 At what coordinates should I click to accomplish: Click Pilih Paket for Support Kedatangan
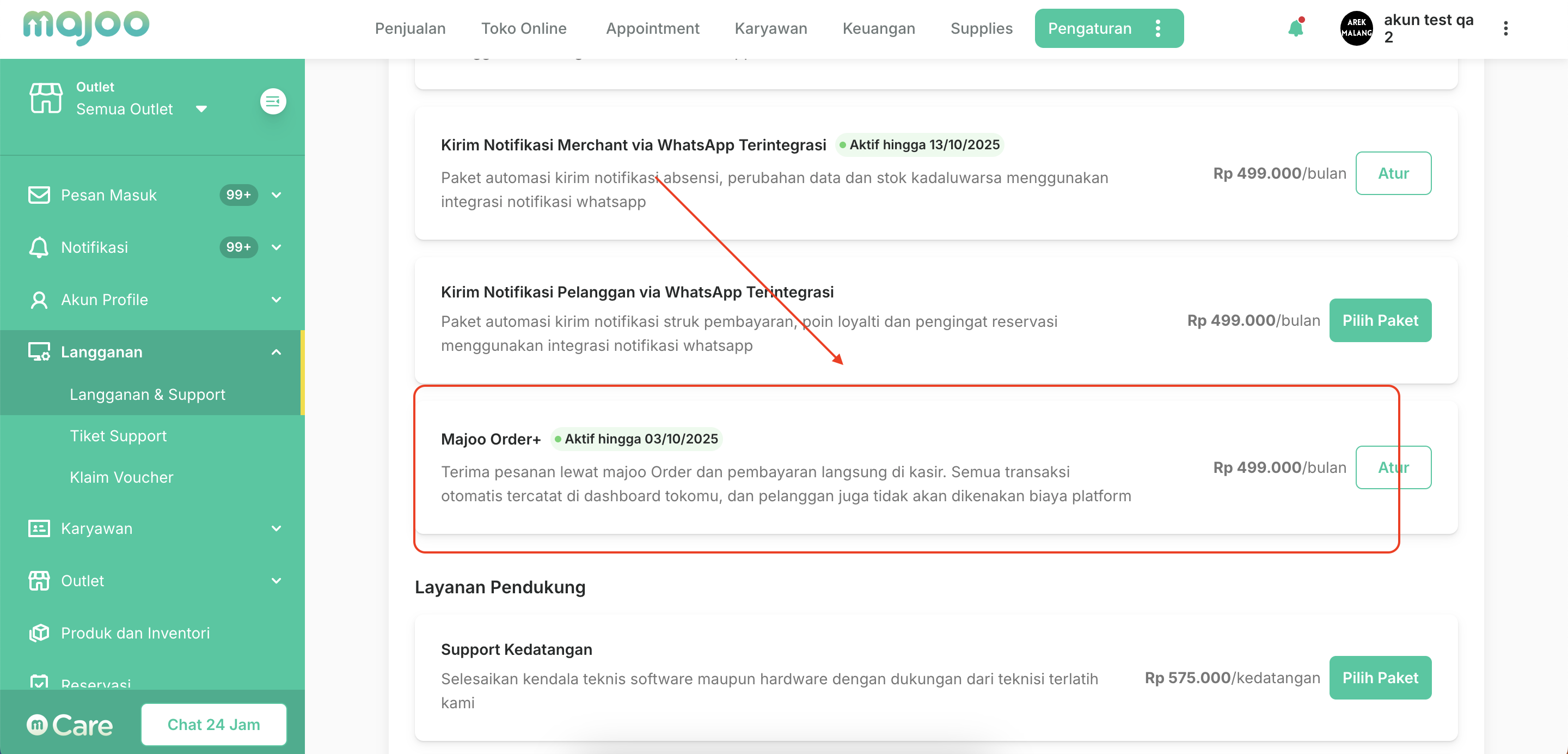(1380, 678)
